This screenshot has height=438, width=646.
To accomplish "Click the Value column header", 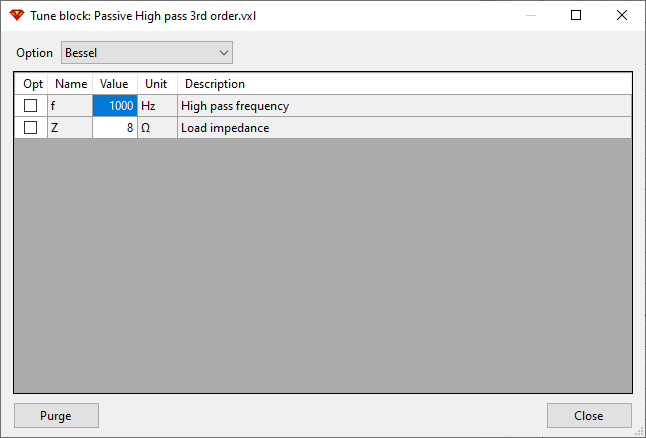I will coord(115,84).
